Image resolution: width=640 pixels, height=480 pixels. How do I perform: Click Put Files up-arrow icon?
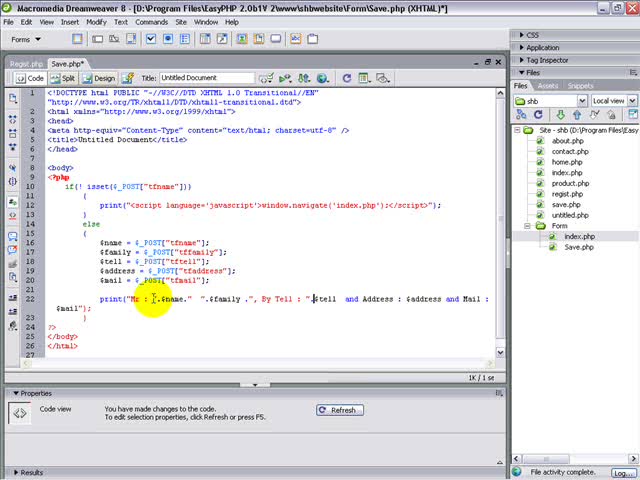tap(578, 116)
